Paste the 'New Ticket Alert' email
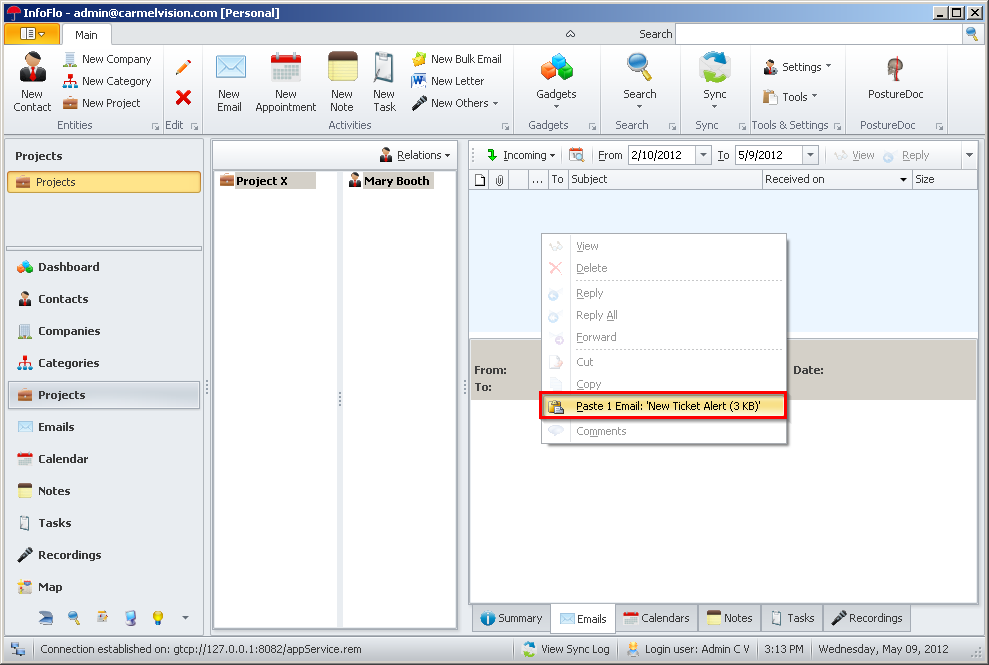 click(663, 406)
